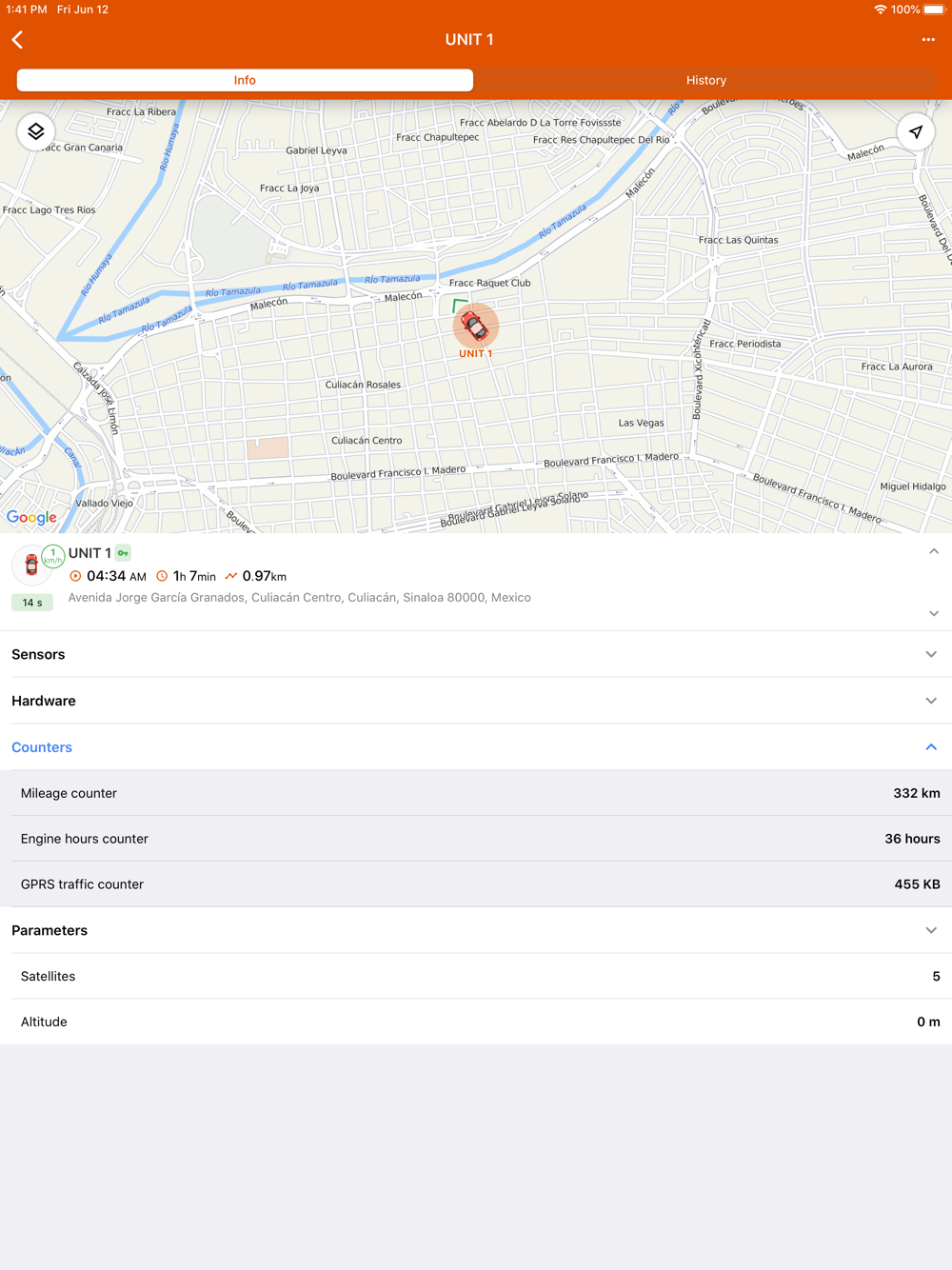Check the battery indicator in status bar
952x1270 pixels.
pyautogui.click(x=934, y=10)
